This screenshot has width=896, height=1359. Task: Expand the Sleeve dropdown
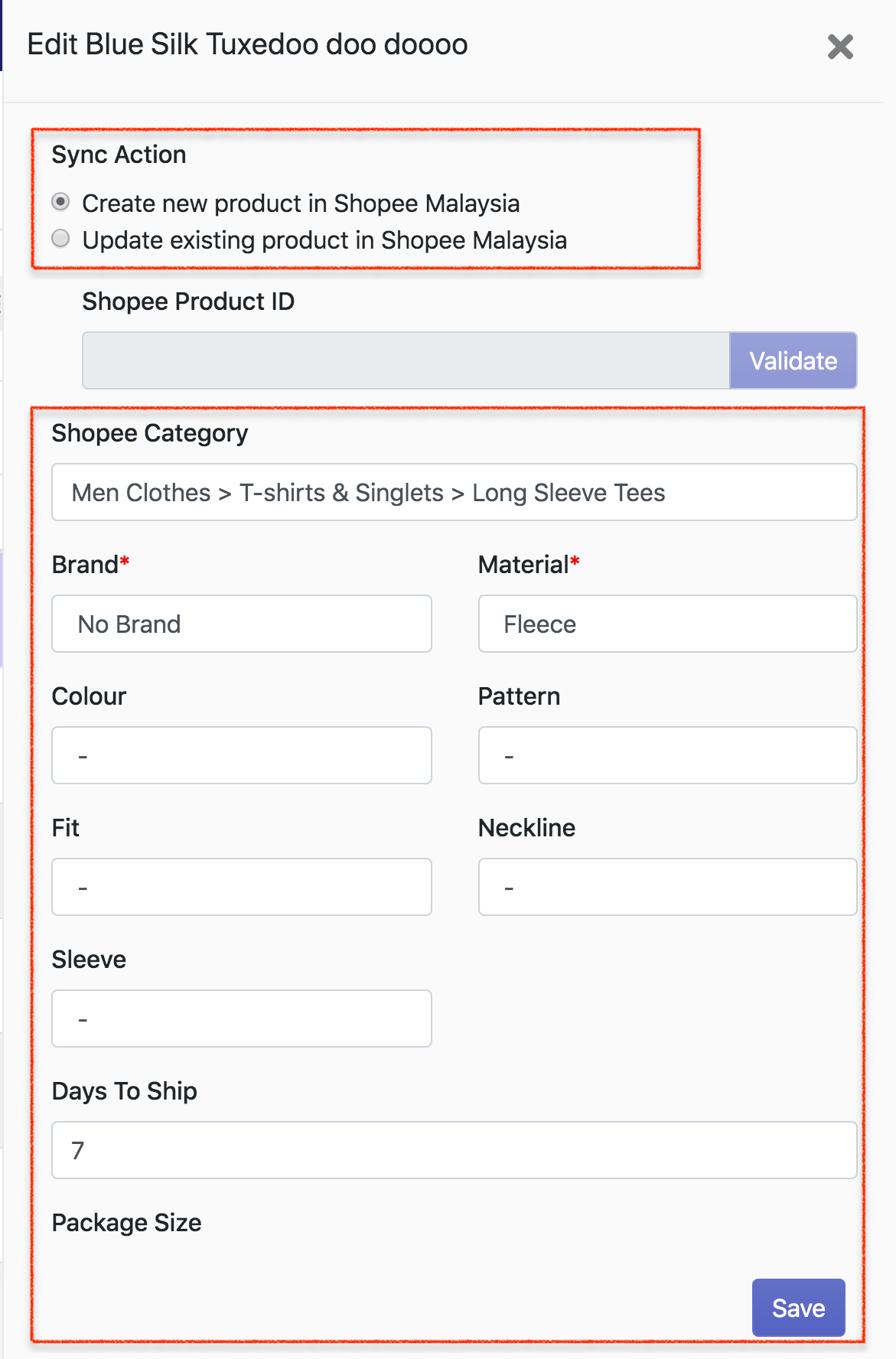coord(242,1018)
